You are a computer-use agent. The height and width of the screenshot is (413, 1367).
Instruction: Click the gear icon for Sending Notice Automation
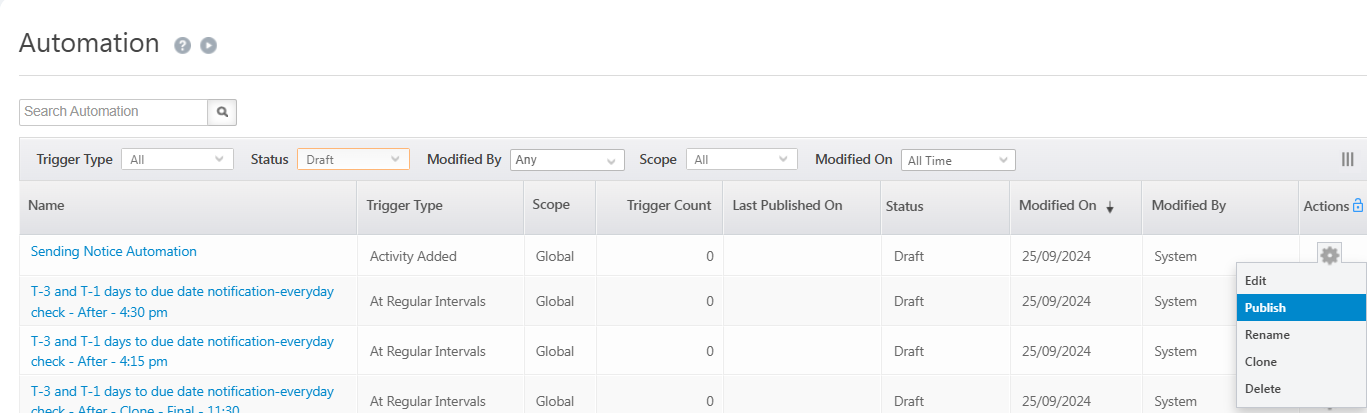pos(1329,255)
